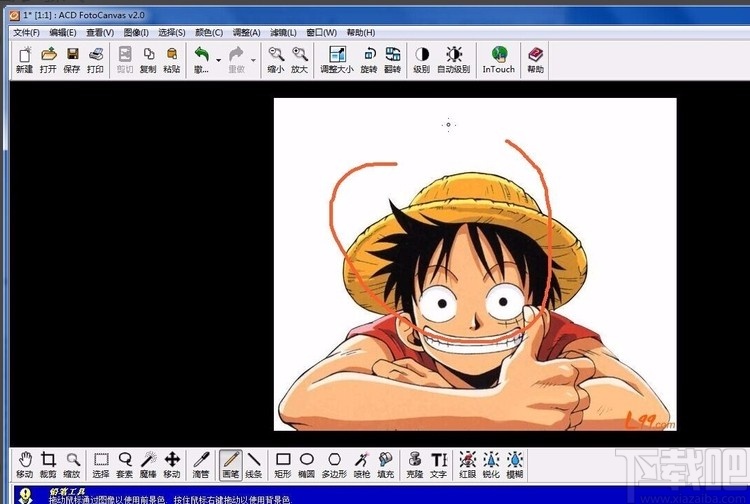
Task: Select the 锐化 (Sharpen) tool
Action: (x=491, y=465)
